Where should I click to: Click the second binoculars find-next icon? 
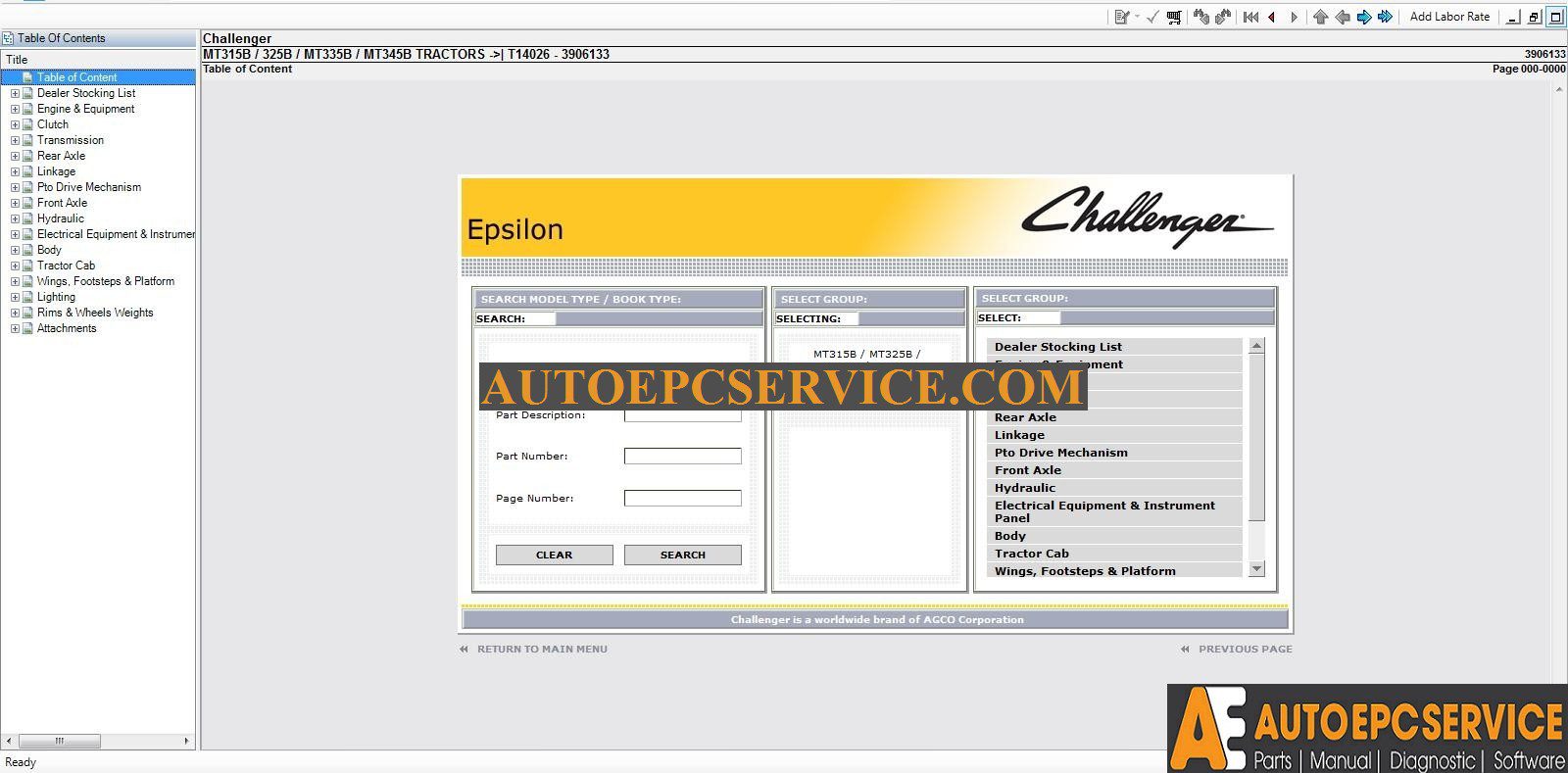pos(1223,17)
